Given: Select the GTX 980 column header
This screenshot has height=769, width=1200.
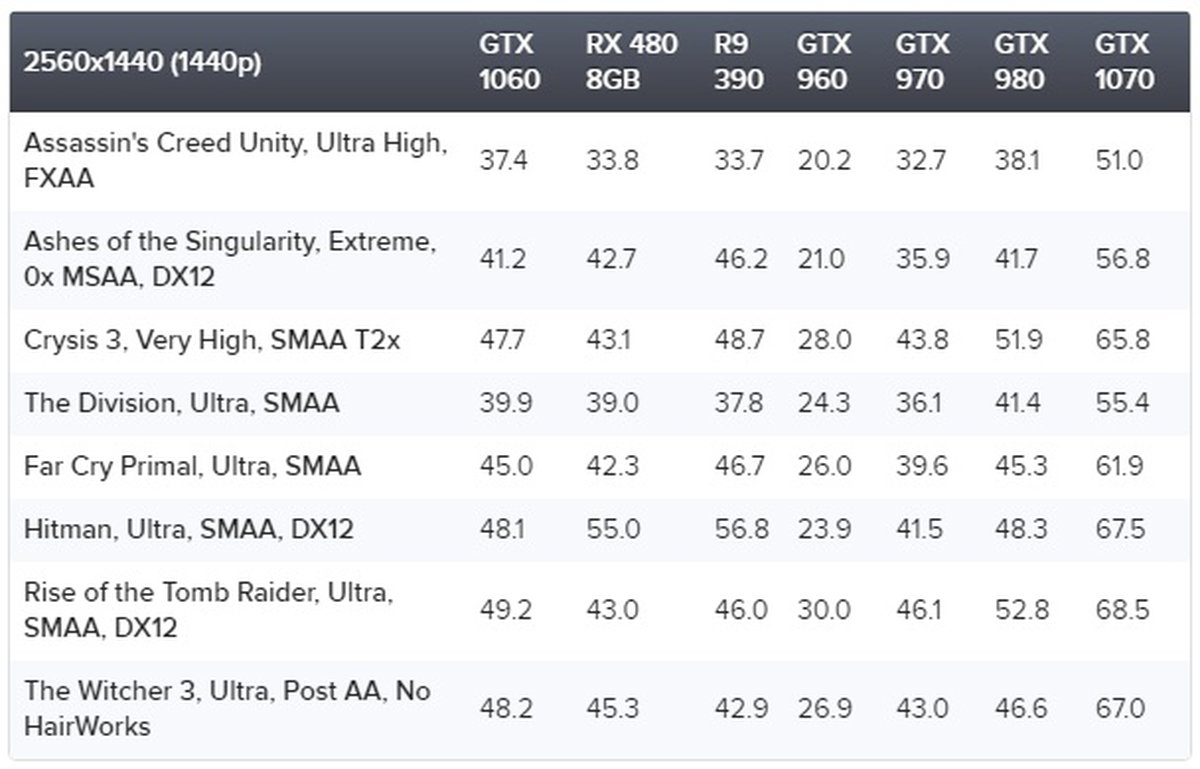Looking at the screenshot, I should point(1021,62).
